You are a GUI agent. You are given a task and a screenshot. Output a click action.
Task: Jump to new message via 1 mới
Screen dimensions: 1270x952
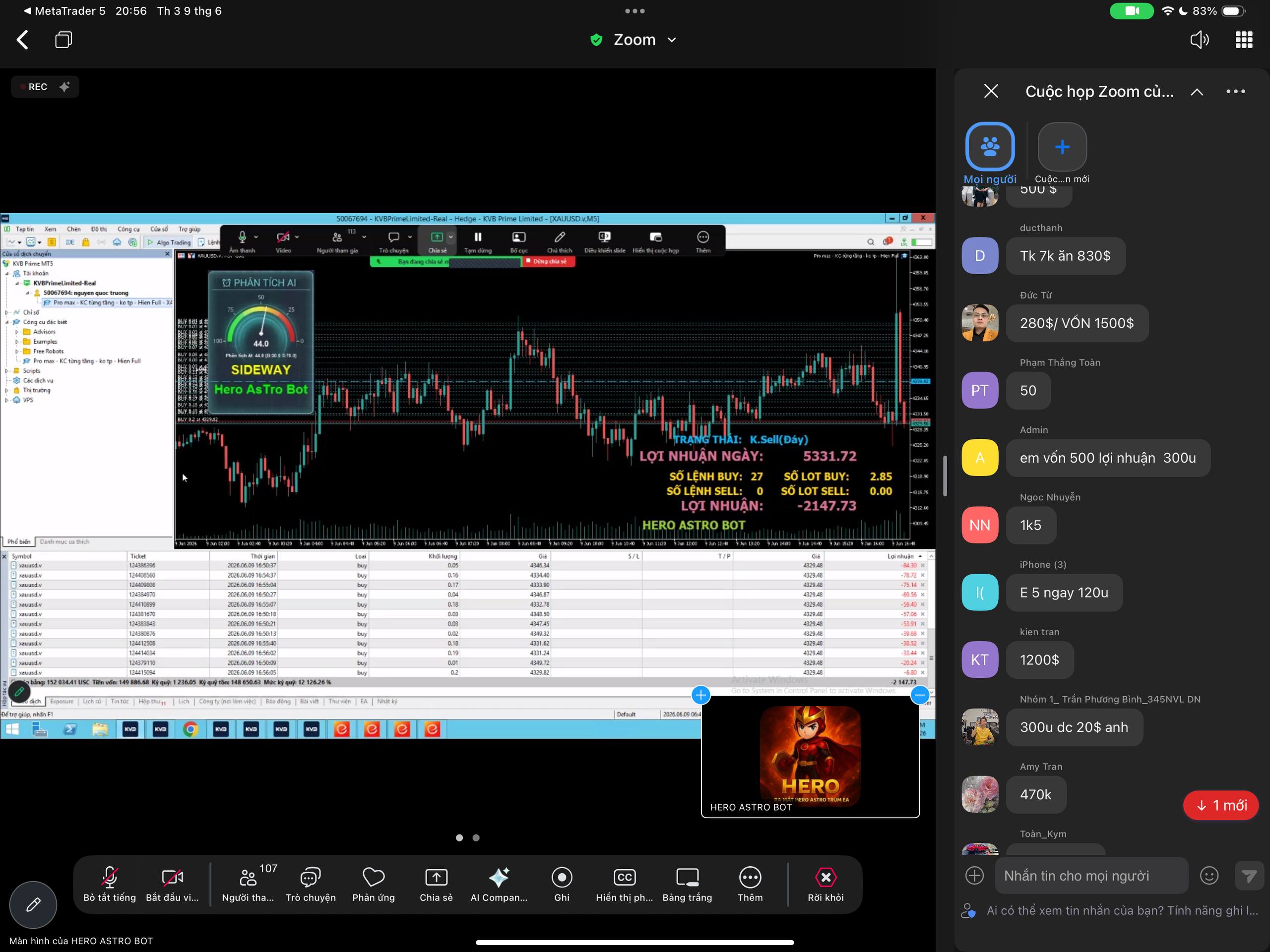(x=1220, y=805)
